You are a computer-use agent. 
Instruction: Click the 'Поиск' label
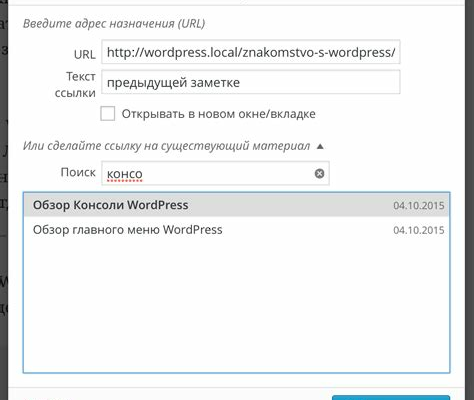pos(78,172)
